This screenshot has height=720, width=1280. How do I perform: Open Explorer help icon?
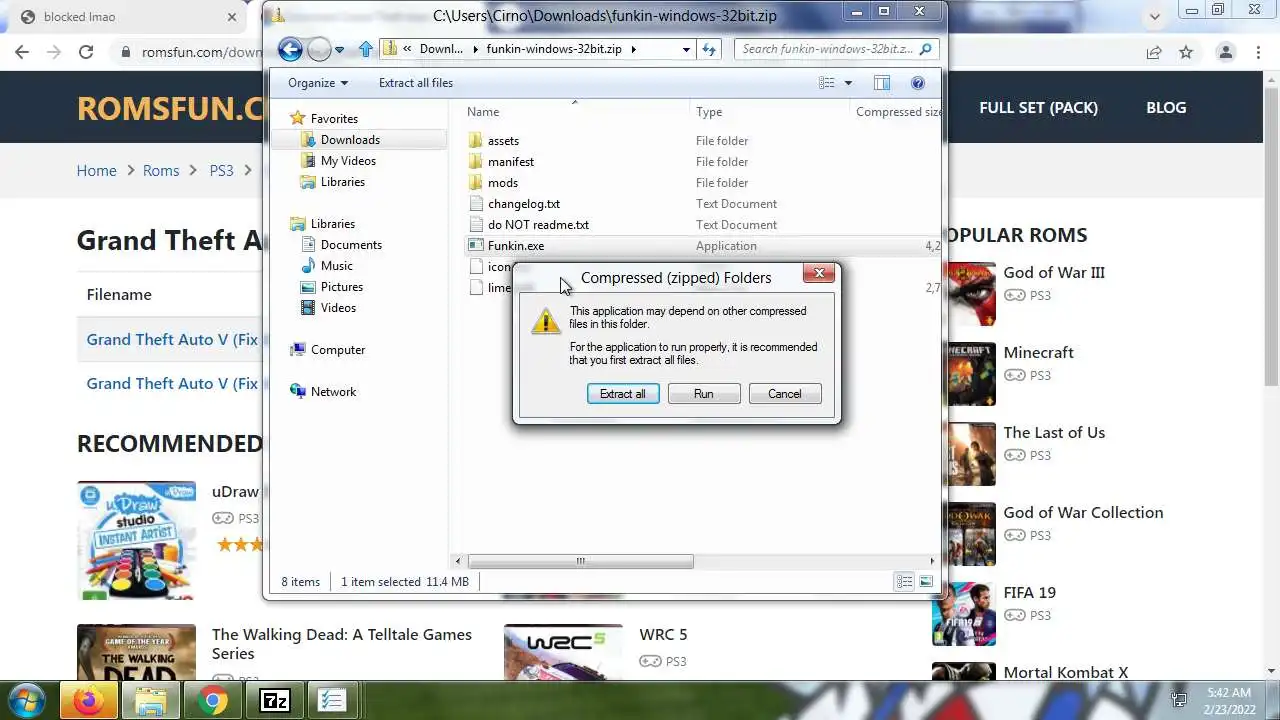917,83
